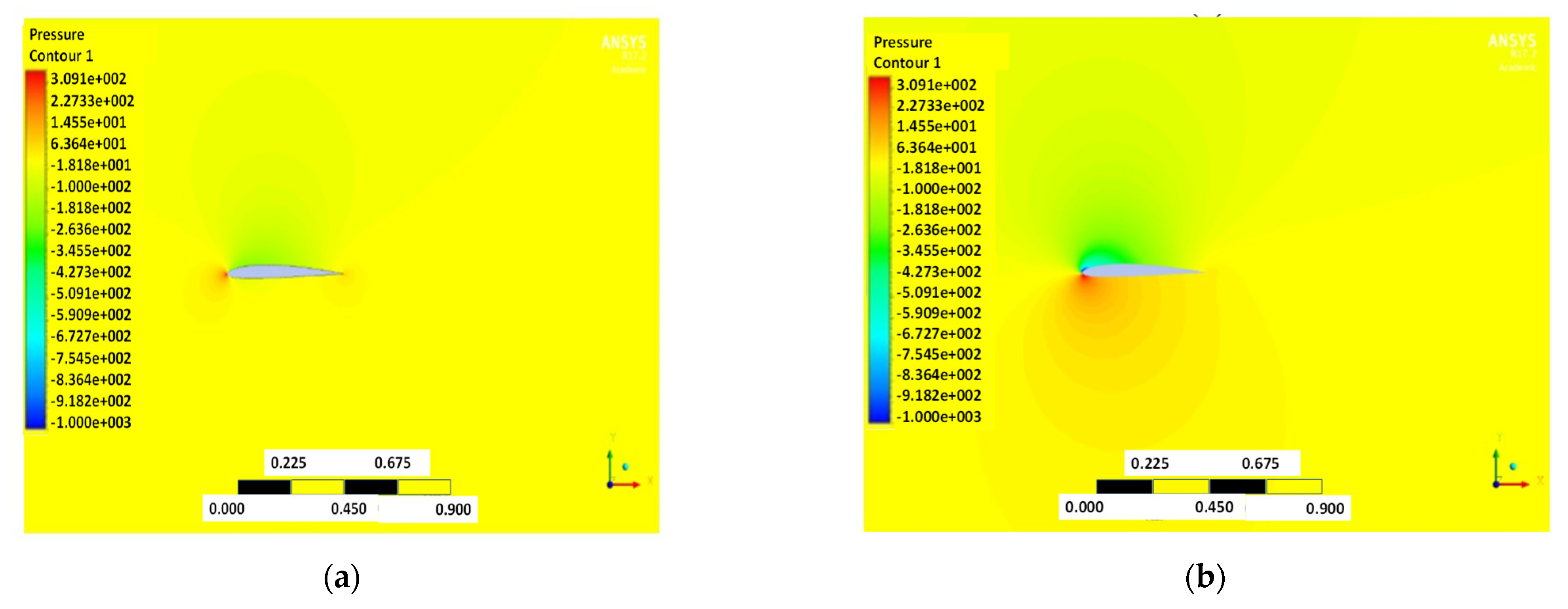Click the -1.000e+003 legend value in panel (b)

point(938,417)
